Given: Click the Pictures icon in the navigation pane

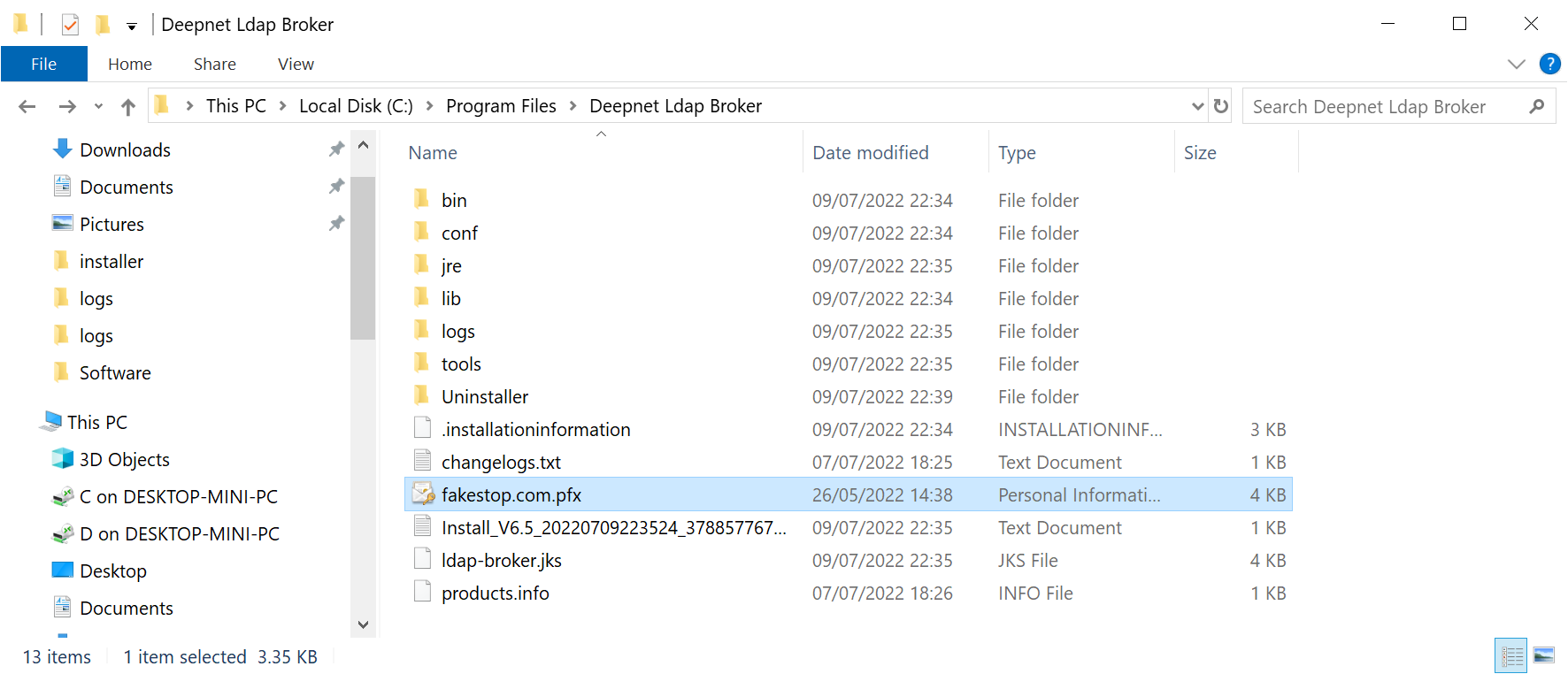Looking at the screenshot, I should [x=62, y=224].
